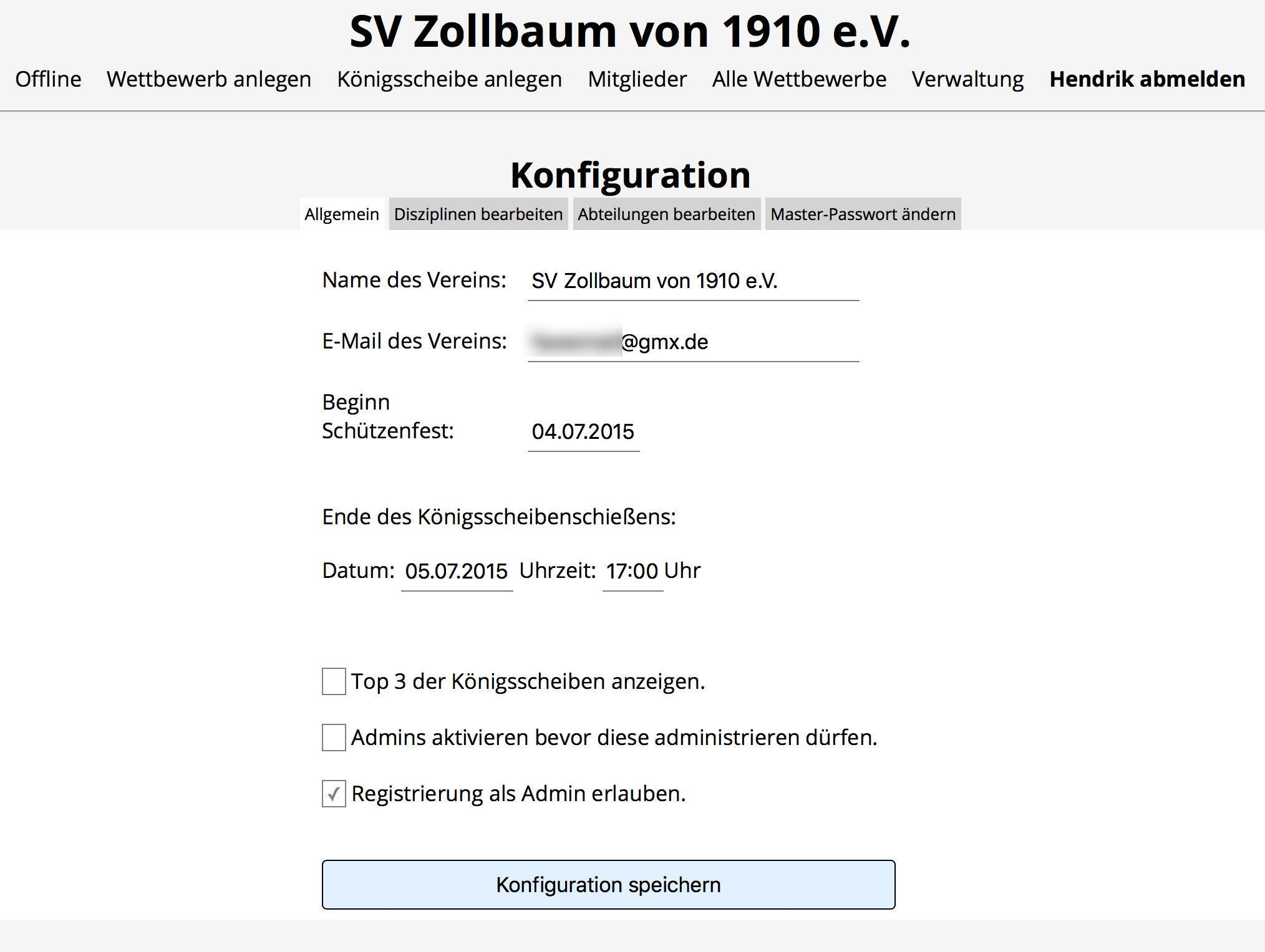Edit the Uhrzeit field showing 17:00
Image resolution: width=1265 pixels, height=952 pixels.
click(632, 571)
